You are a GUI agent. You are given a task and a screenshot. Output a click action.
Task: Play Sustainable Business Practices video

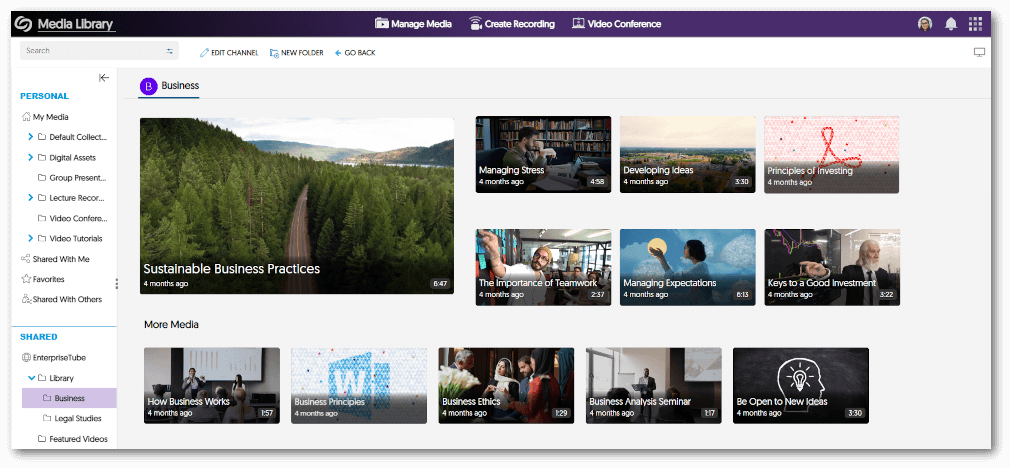(x=297, y=206)
